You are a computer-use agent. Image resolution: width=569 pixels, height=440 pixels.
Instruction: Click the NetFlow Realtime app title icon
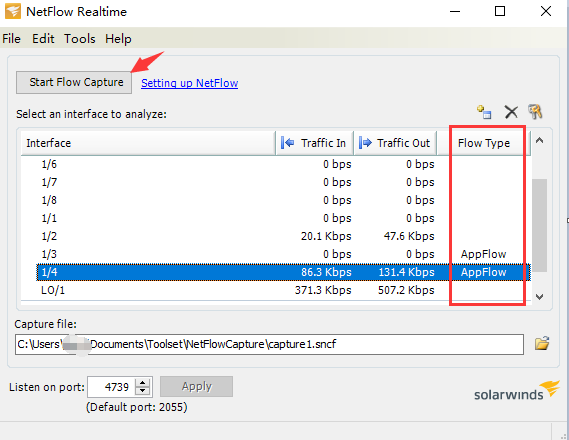coord(13,11)
